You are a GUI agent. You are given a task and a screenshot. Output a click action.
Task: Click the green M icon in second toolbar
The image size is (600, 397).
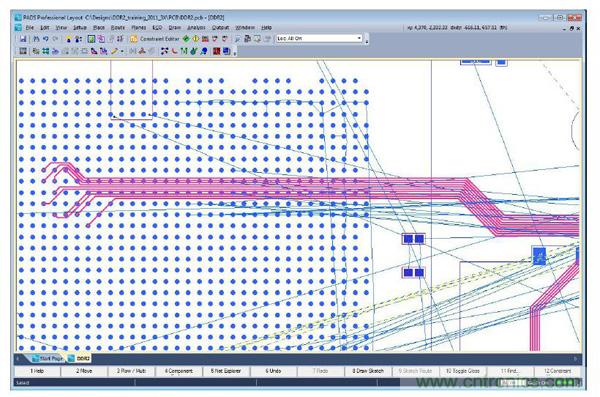pos(184,51)
